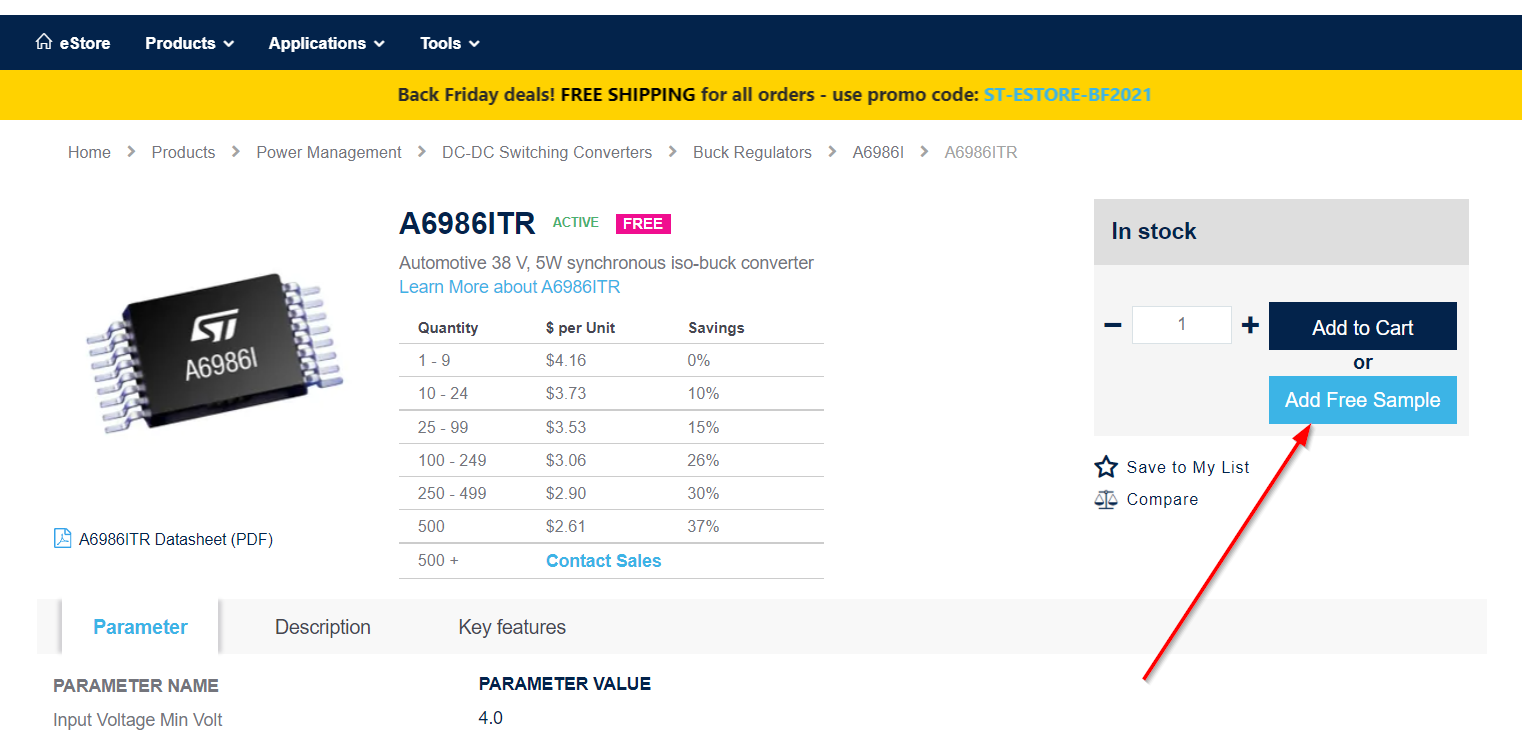Click the Contact Sales link
Viewport: 1522px width, 738px height.
click(603, 561)
